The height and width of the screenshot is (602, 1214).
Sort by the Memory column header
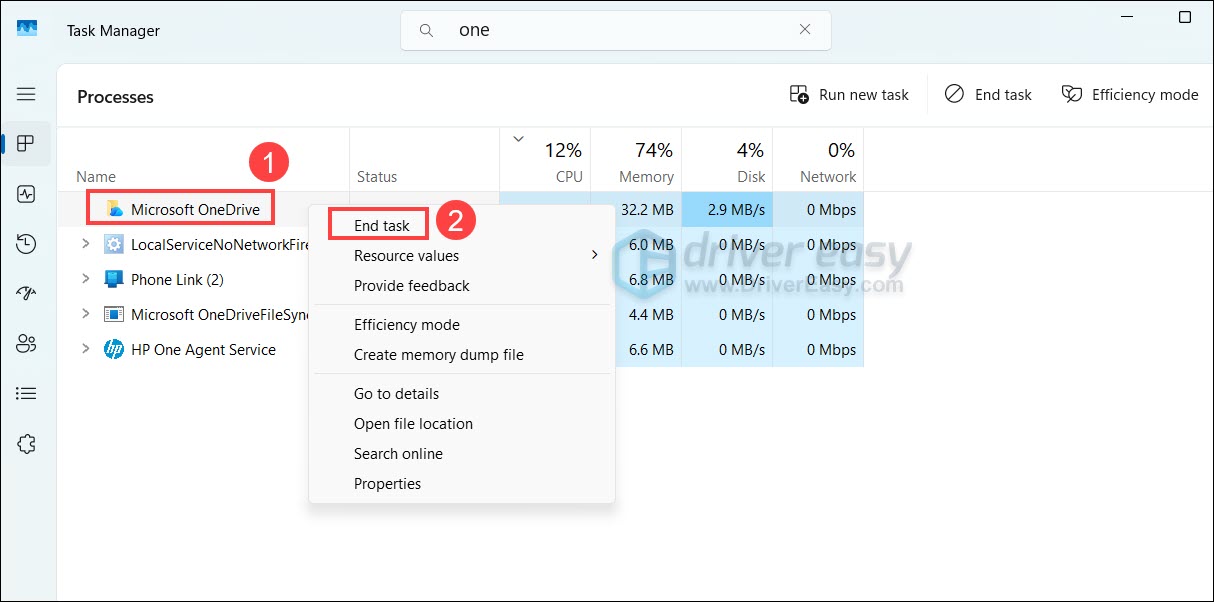636,159
